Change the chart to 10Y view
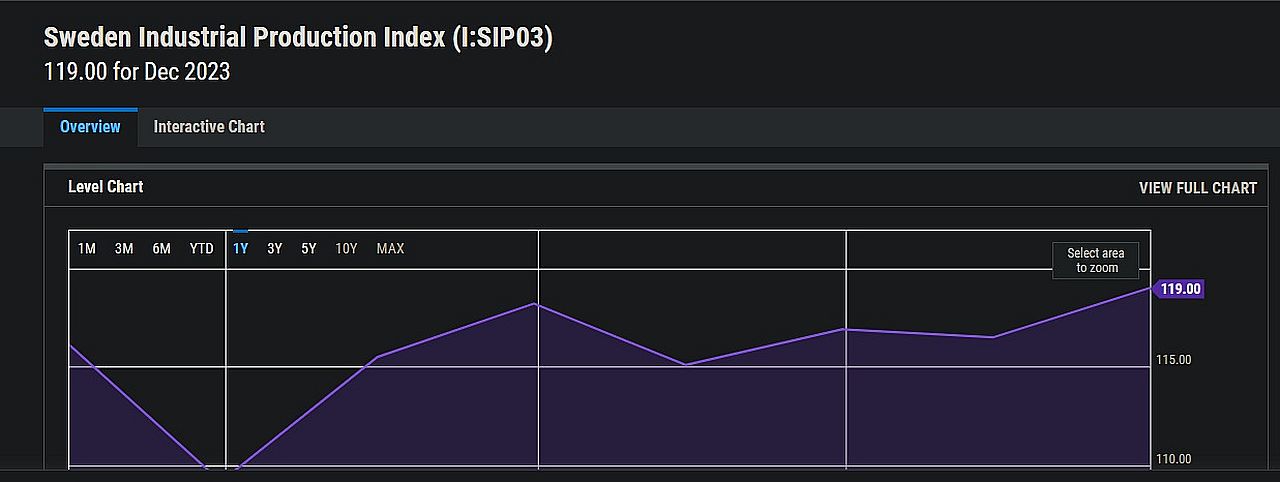 [346, 249]
